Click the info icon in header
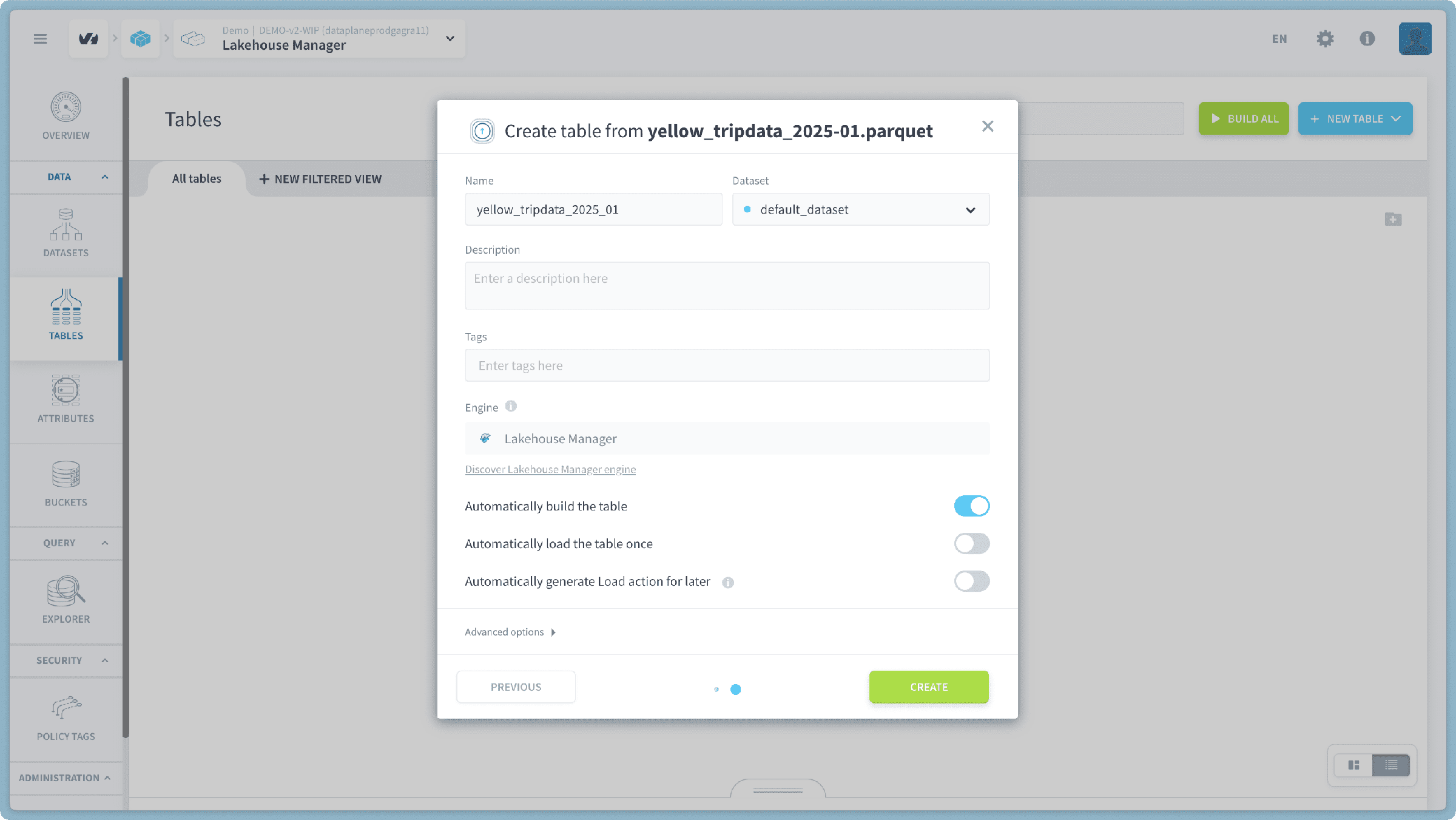 pos(1367,39)
